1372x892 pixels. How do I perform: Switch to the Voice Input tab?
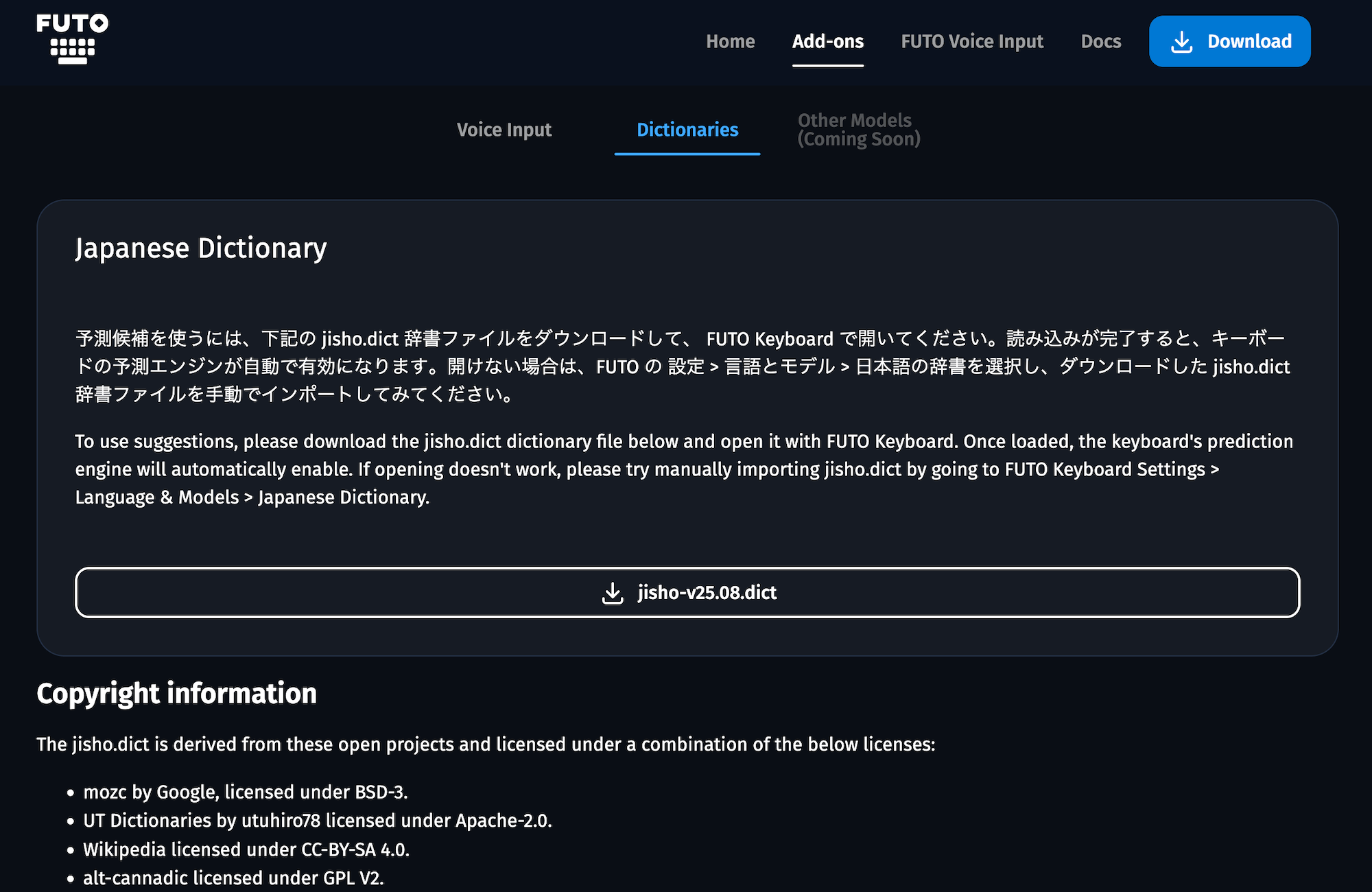504,130
